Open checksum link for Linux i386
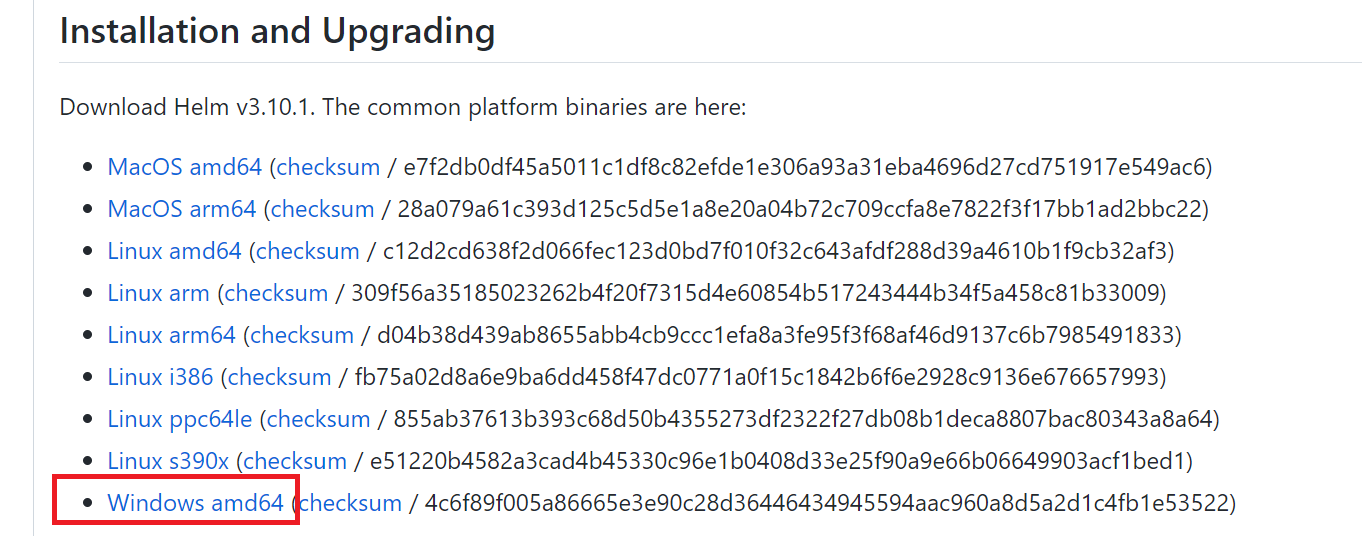Image resolution: width=1362 pixels, height=536 pixels. click(x=279, y=377)
